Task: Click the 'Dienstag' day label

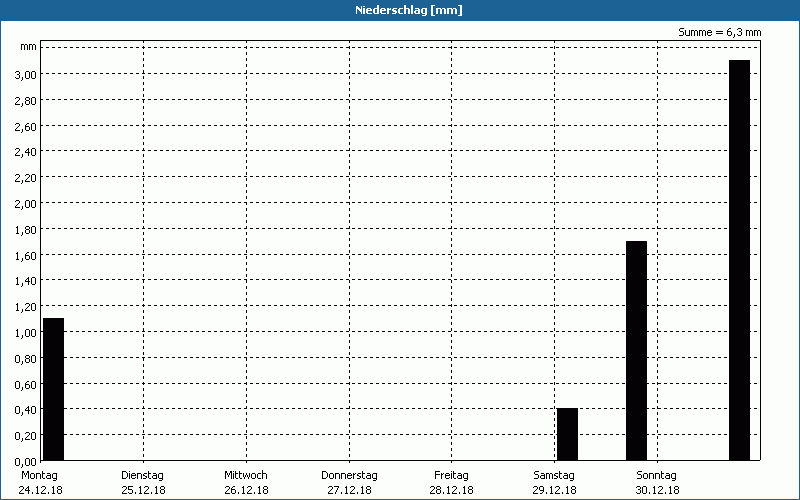Action: coord(142,476)
